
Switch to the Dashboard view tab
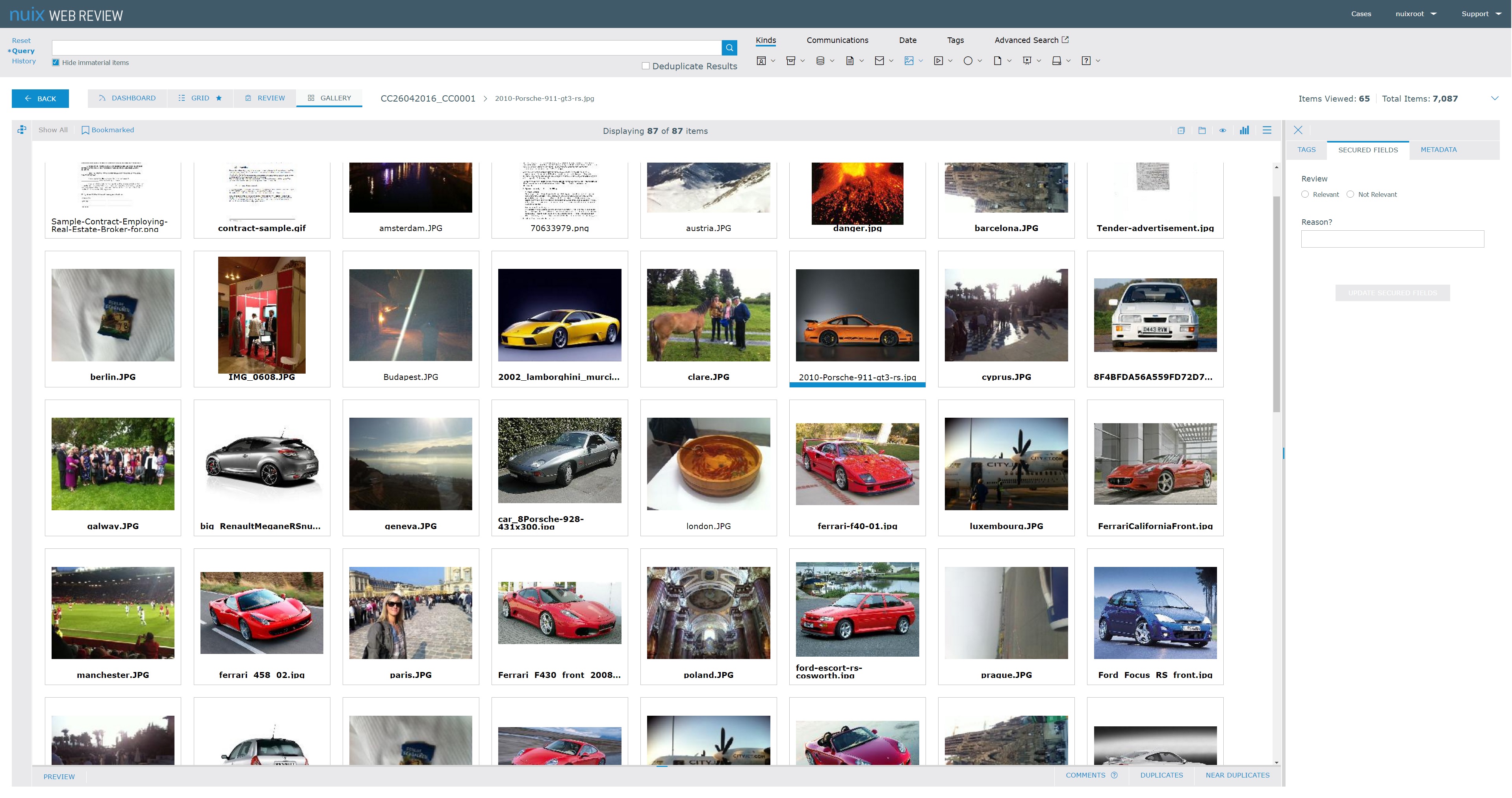click(x=127, y=98)
